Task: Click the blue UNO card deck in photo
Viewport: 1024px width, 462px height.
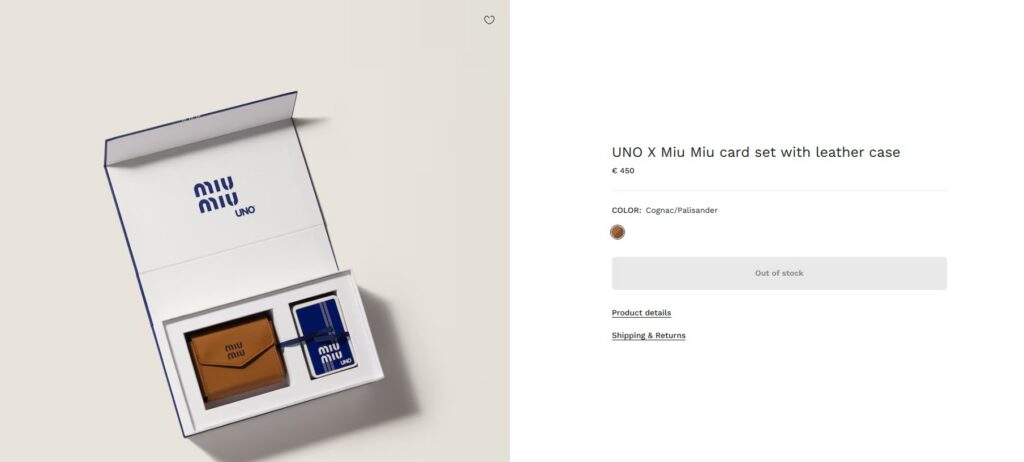Action: coord(325,336)
